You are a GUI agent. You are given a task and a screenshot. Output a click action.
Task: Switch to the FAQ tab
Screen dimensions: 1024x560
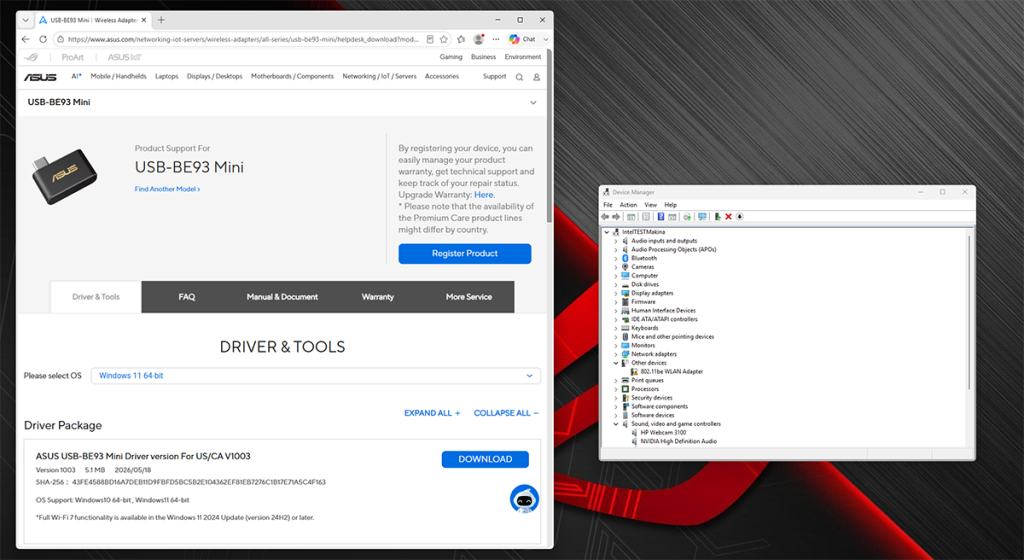(187, 297)
